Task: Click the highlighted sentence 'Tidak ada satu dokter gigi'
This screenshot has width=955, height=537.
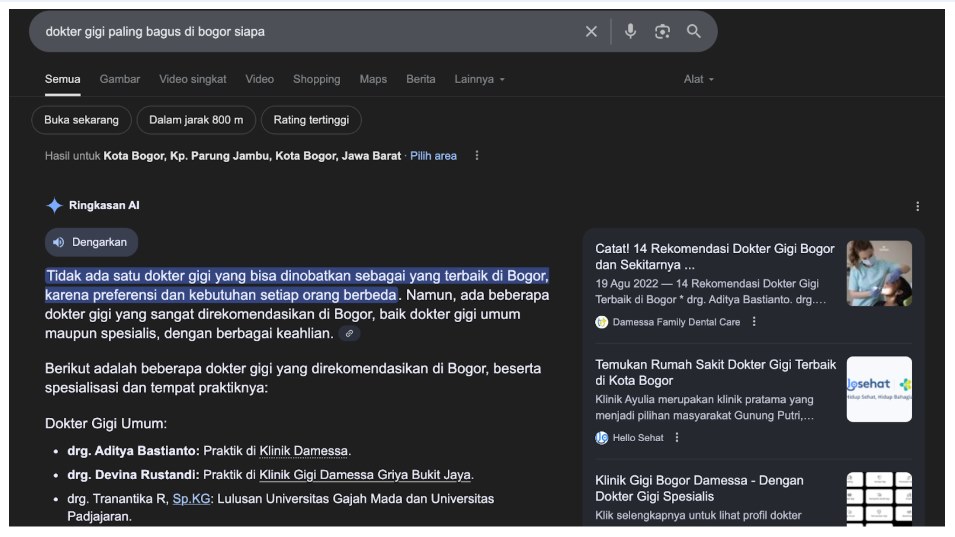Action: coord(297,286)
